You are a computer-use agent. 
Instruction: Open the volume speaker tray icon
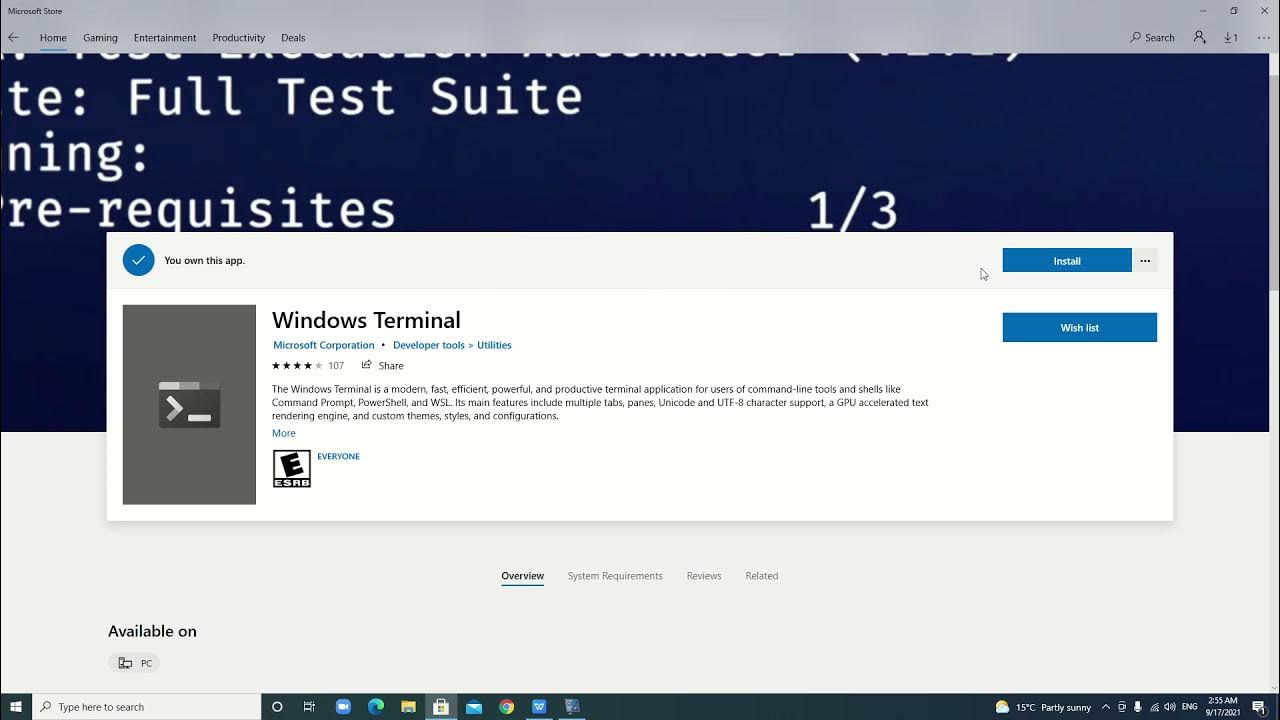point(1170,707)
